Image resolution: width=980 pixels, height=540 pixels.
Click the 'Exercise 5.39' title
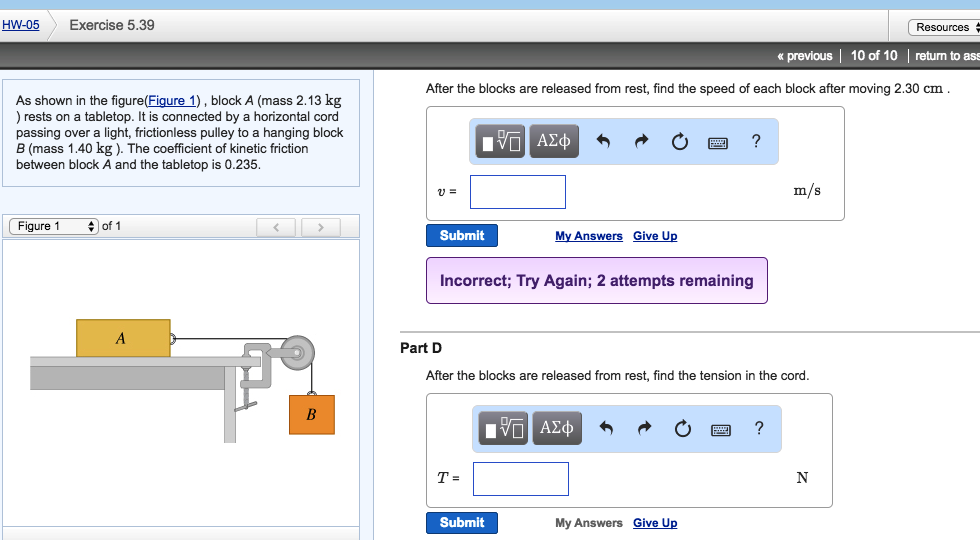(112, 25)
